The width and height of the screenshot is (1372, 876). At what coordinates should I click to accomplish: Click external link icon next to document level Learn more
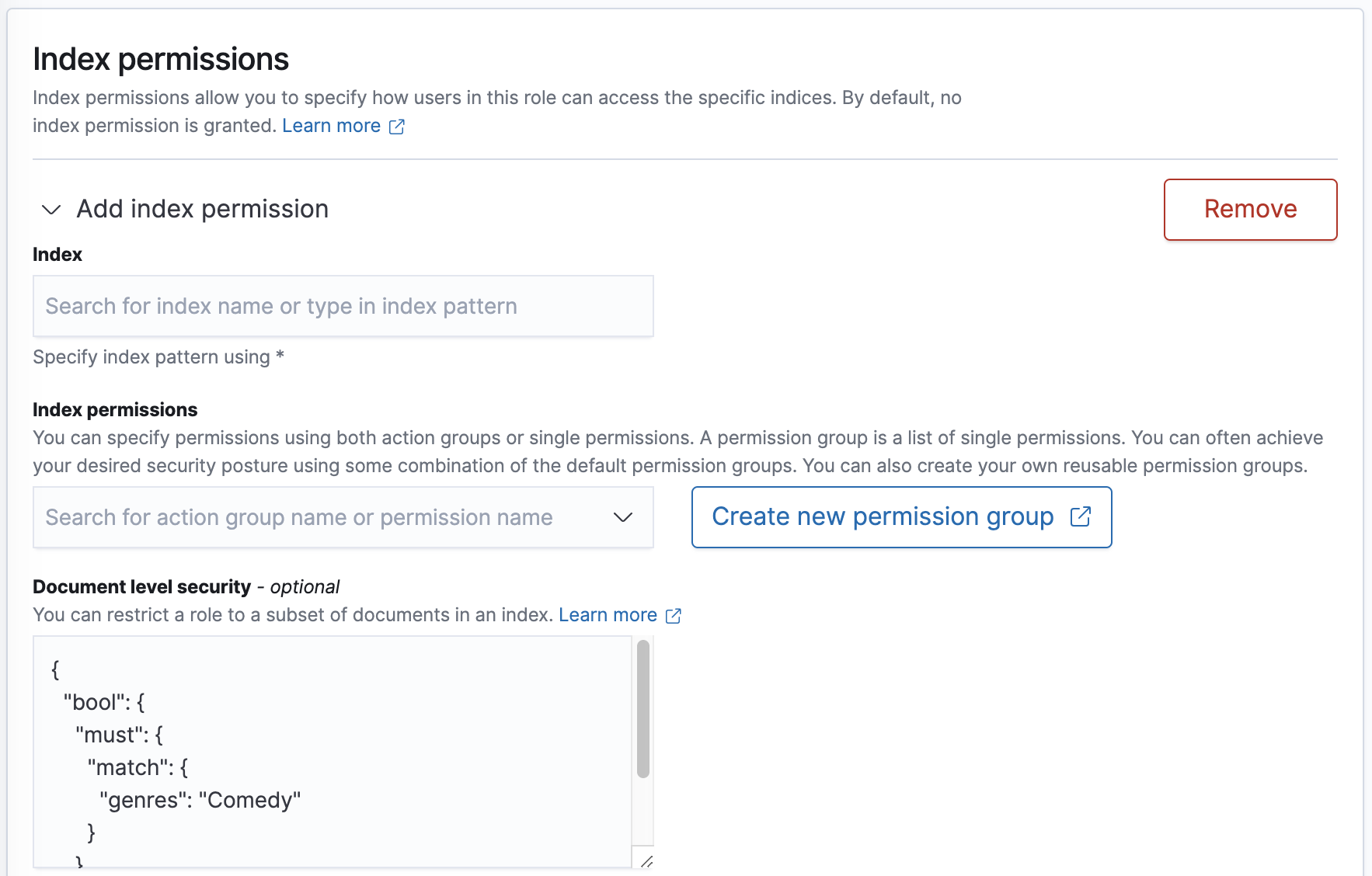(673, 615)
